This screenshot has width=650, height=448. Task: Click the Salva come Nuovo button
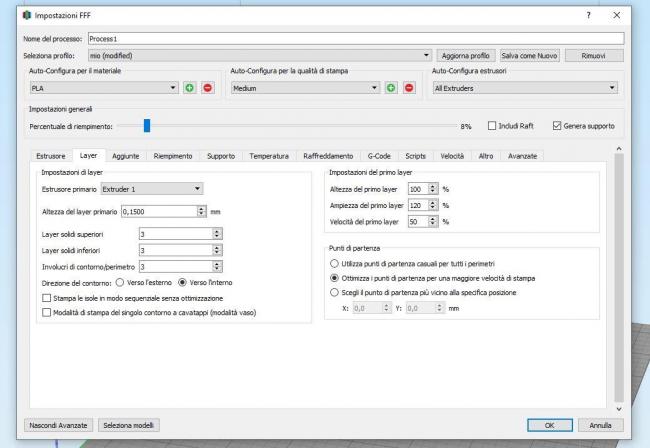pyautogui.click(x=530, y=54)
